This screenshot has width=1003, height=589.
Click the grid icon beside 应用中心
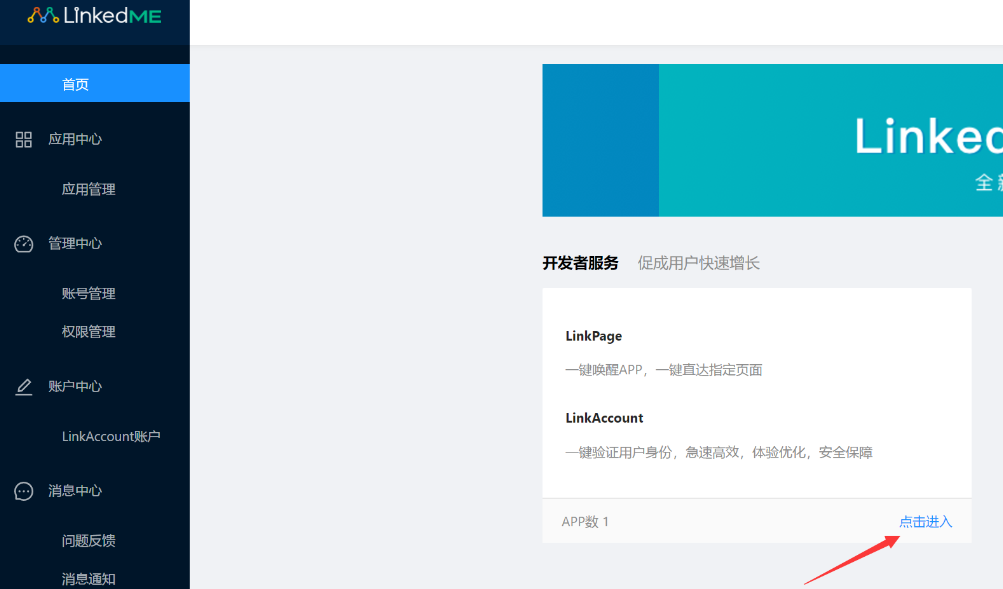click(24, 139)
